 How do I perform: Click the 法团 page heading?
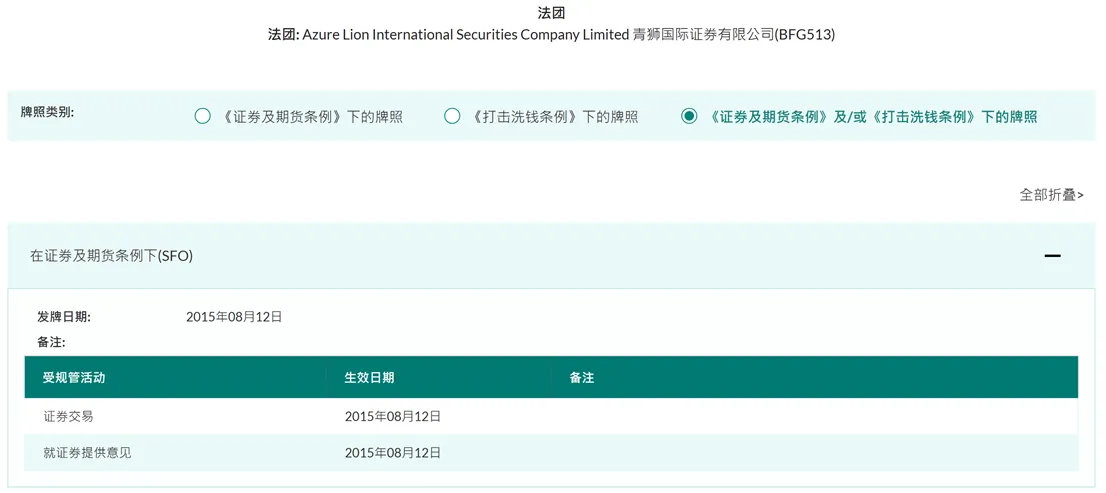552,12
